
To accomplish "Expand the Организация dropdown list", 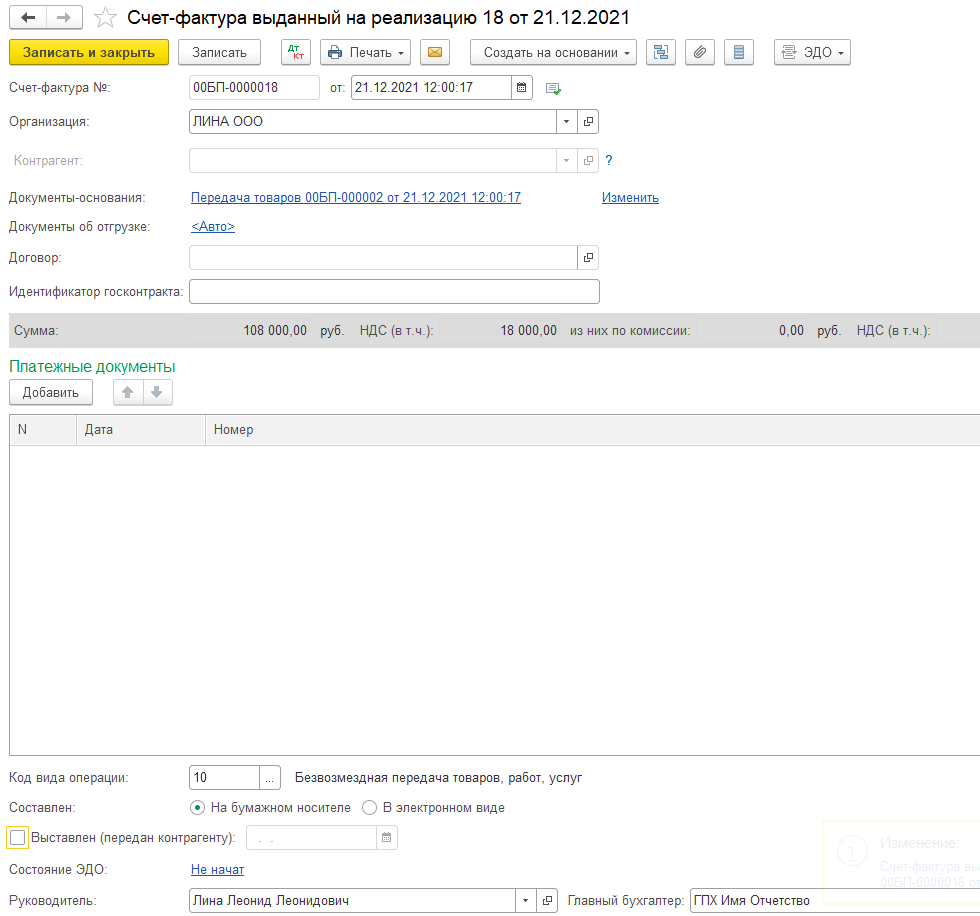I will click(566, 121).
